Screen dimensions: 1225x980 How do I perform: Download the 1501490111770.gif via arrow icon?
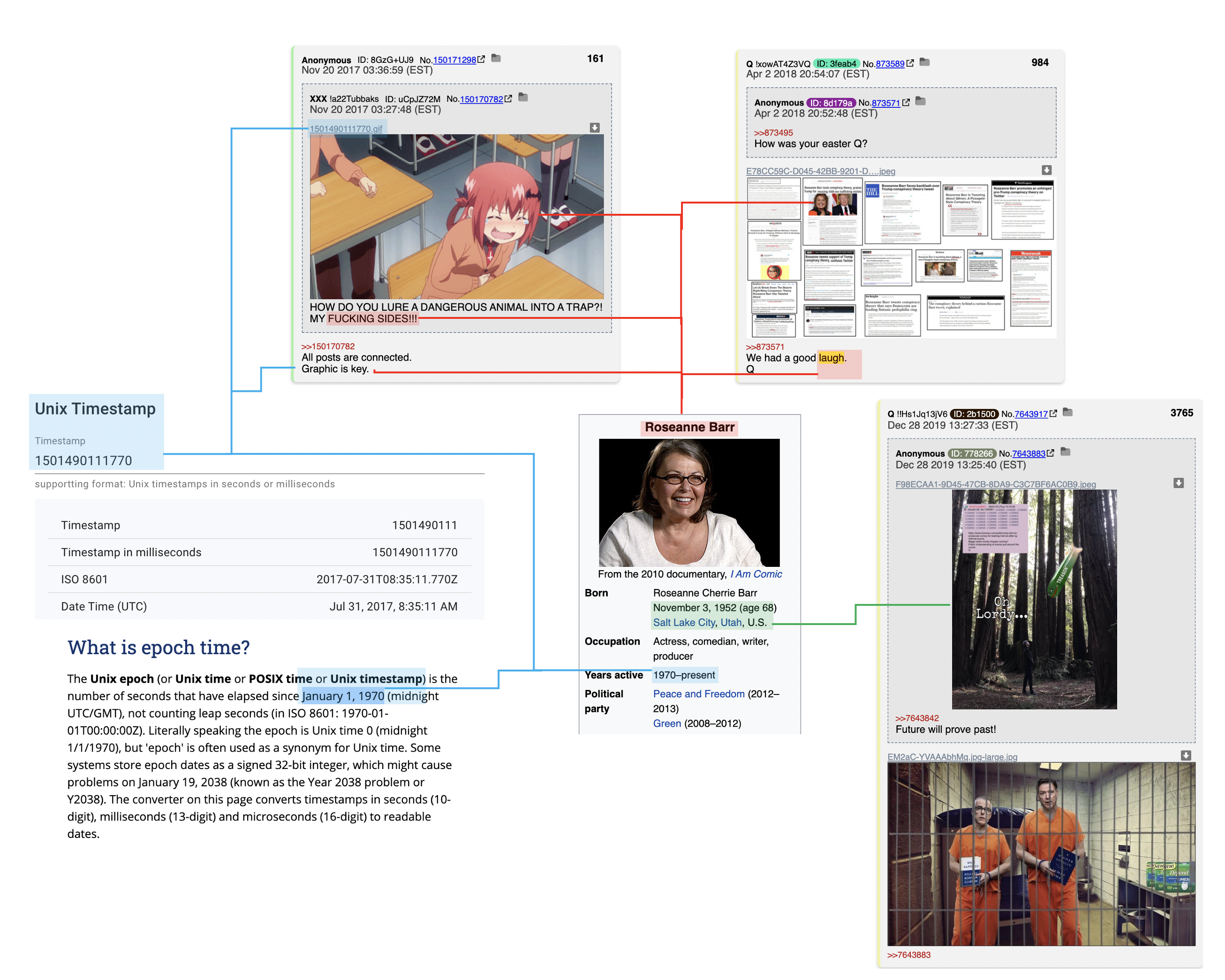point(594,128)
